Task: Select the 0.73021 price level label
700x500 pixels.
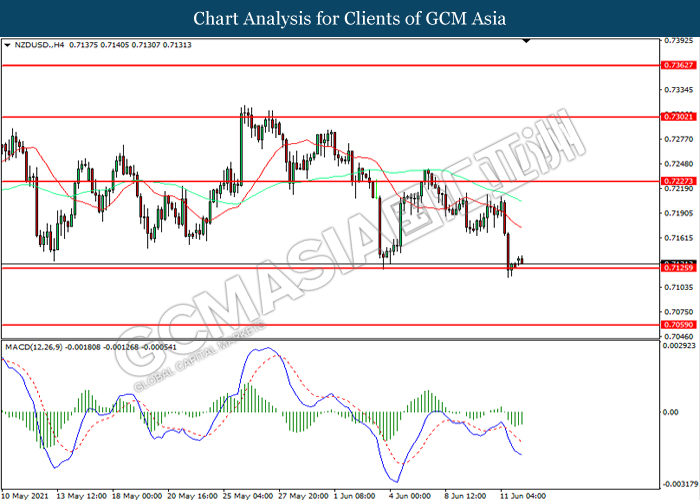Action: [x=679, y=117]
